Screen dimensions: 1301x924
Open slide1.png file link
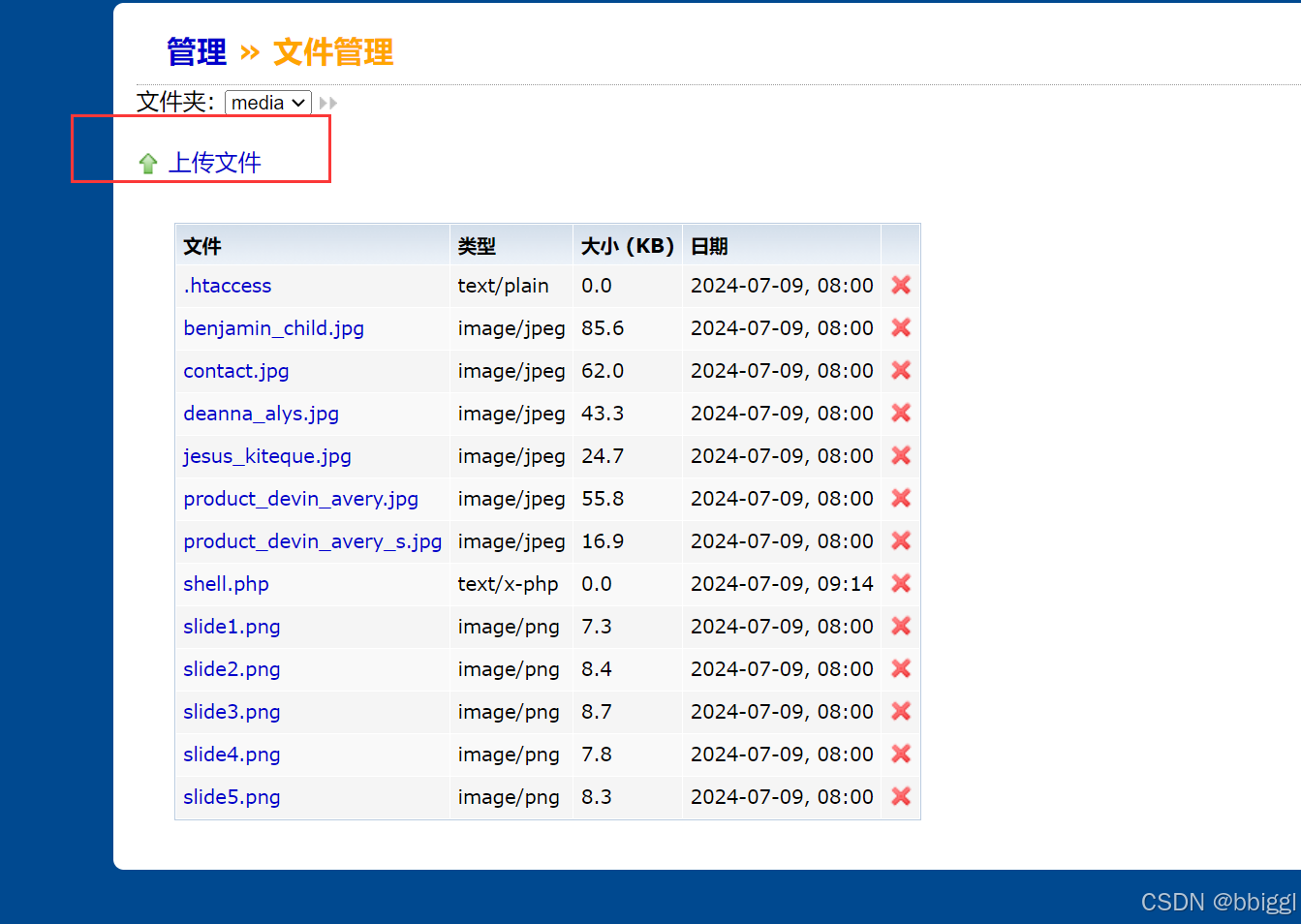[232, 627]
